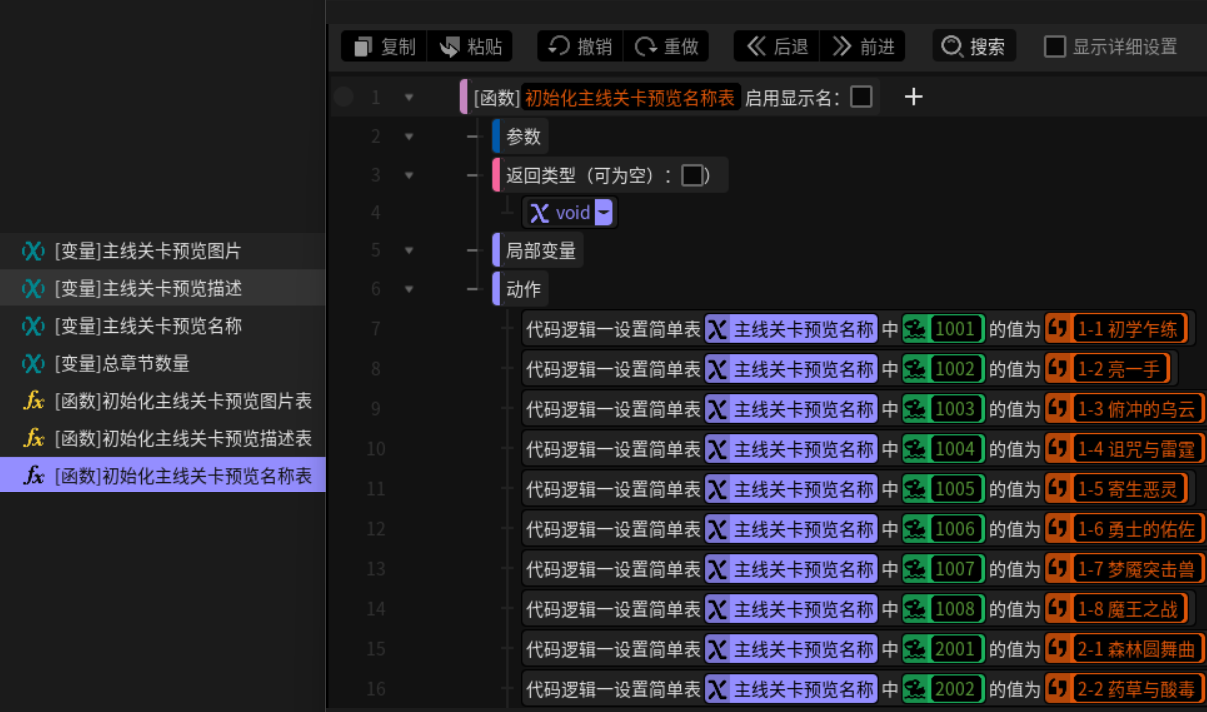Click the plus icon beside 启用显示名
The height and width of the screenshot is (712, 1207).
pos(913,97)
